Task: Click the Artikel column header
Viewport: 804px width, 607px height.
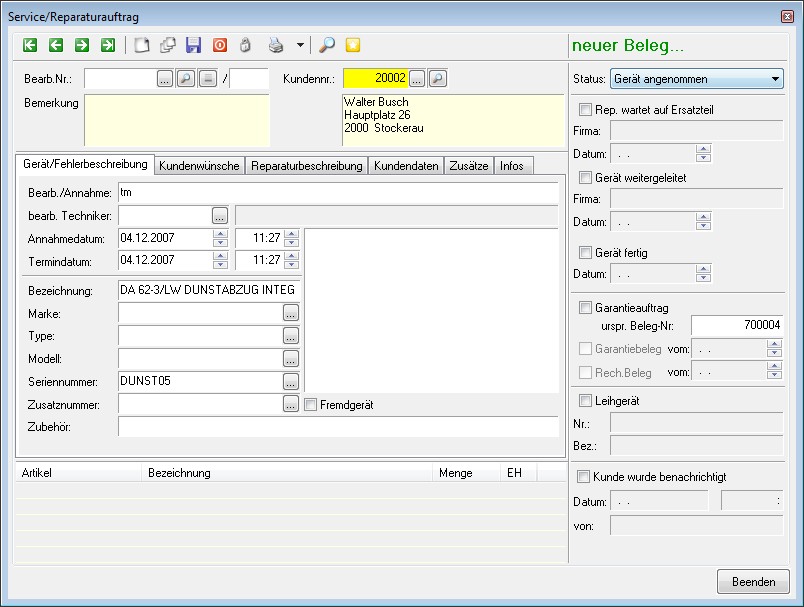Action: click(x=78, y=473)
